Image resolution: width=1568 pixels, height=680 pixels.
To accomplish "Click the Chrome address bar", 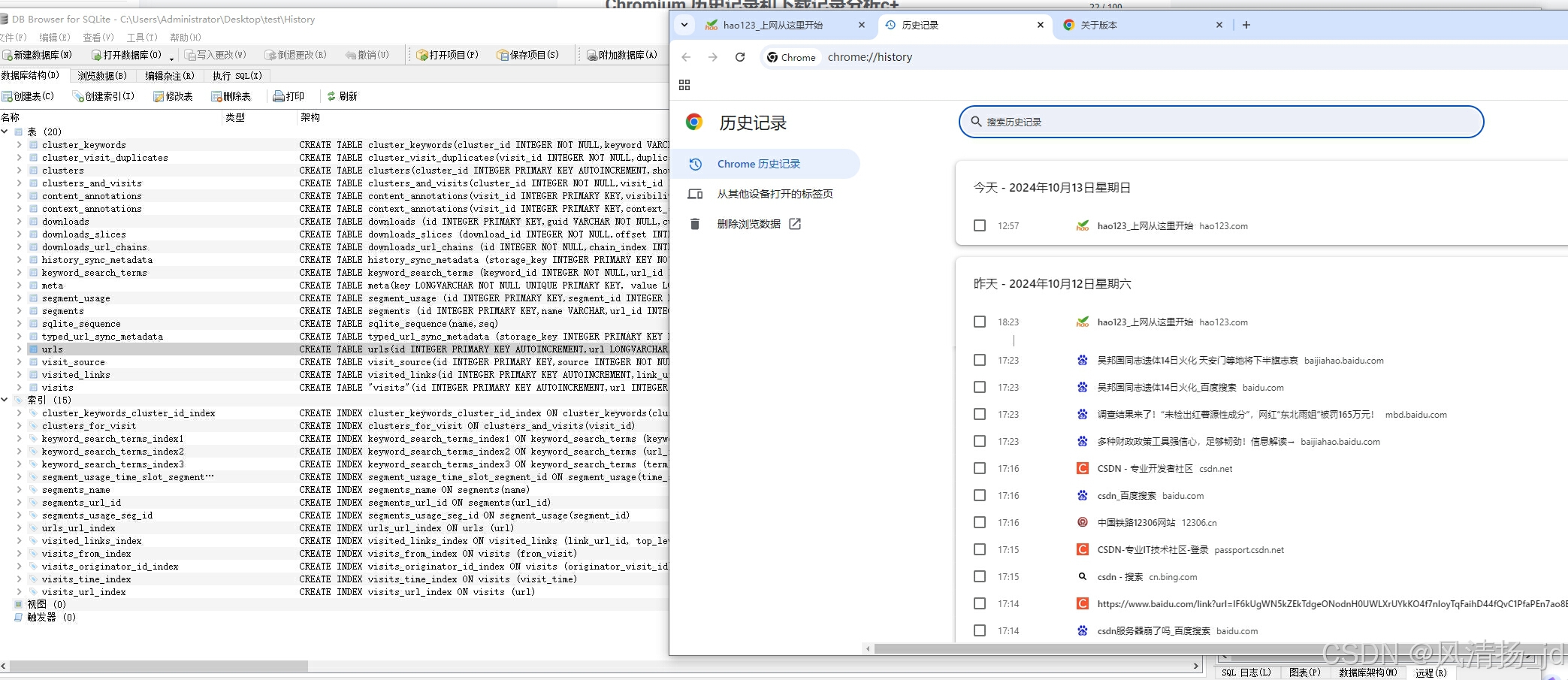I will pos(1165,57).
